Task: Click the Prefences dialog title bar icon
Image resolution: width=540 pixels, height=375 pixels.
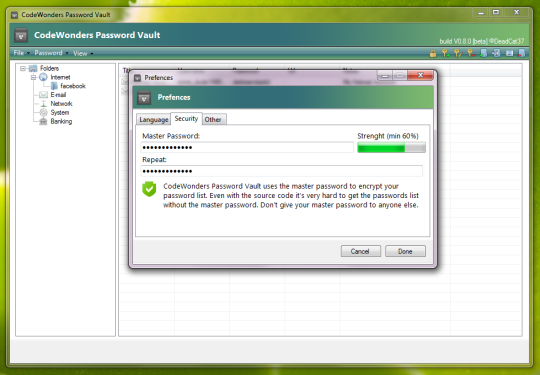Action: 138,78
